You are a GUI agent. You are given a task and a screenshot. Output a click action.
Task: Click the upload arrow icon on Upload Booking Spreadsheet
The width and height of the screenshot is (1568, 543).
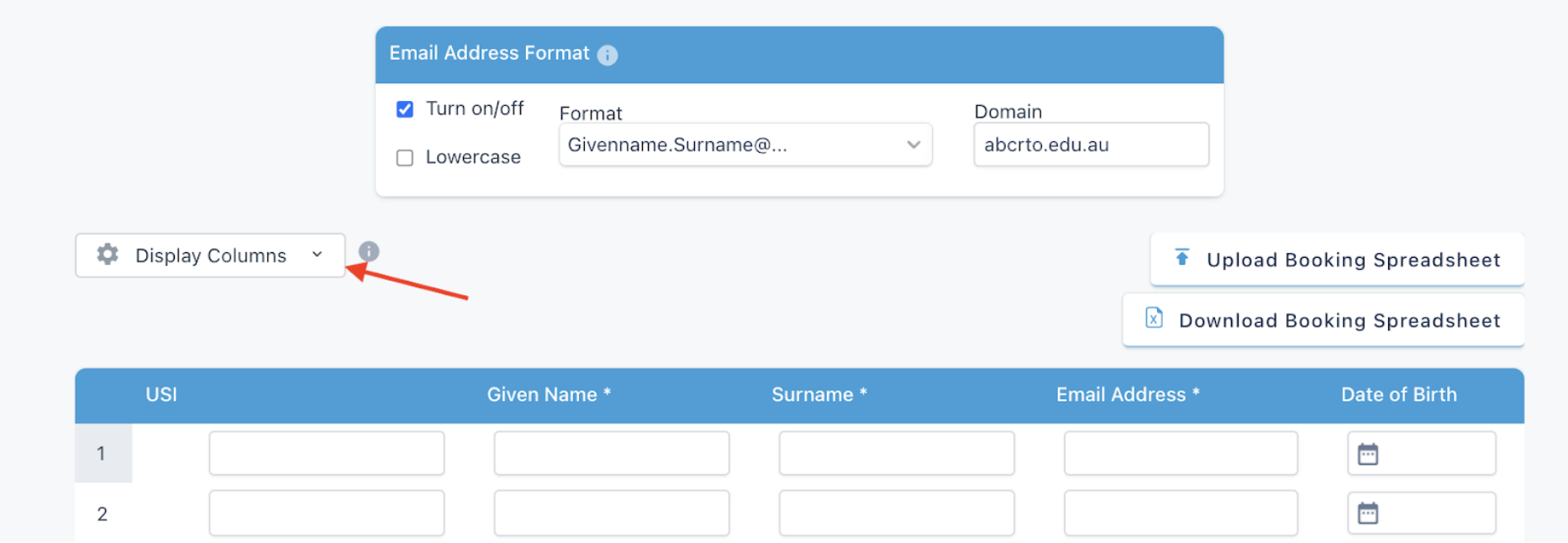(x=1181, y=257)
